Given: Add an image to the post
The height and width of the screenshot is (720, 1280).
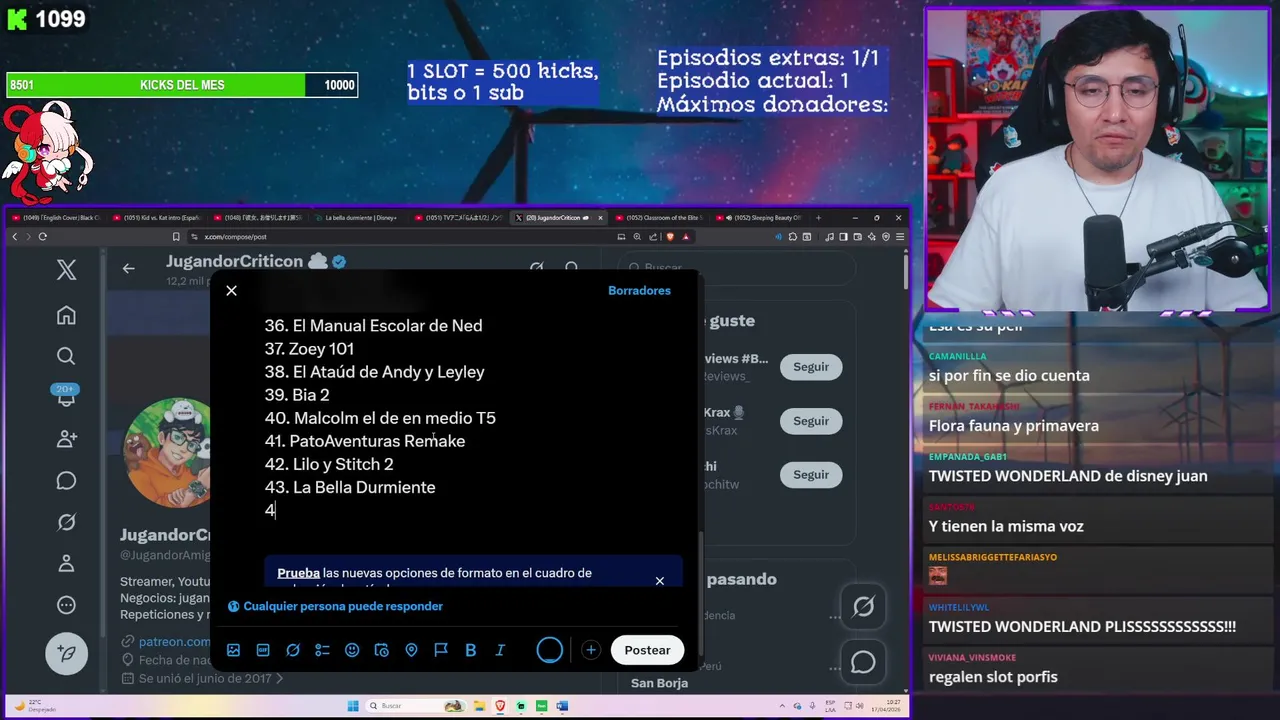Looking at the screenshot, I should [233, 650].
